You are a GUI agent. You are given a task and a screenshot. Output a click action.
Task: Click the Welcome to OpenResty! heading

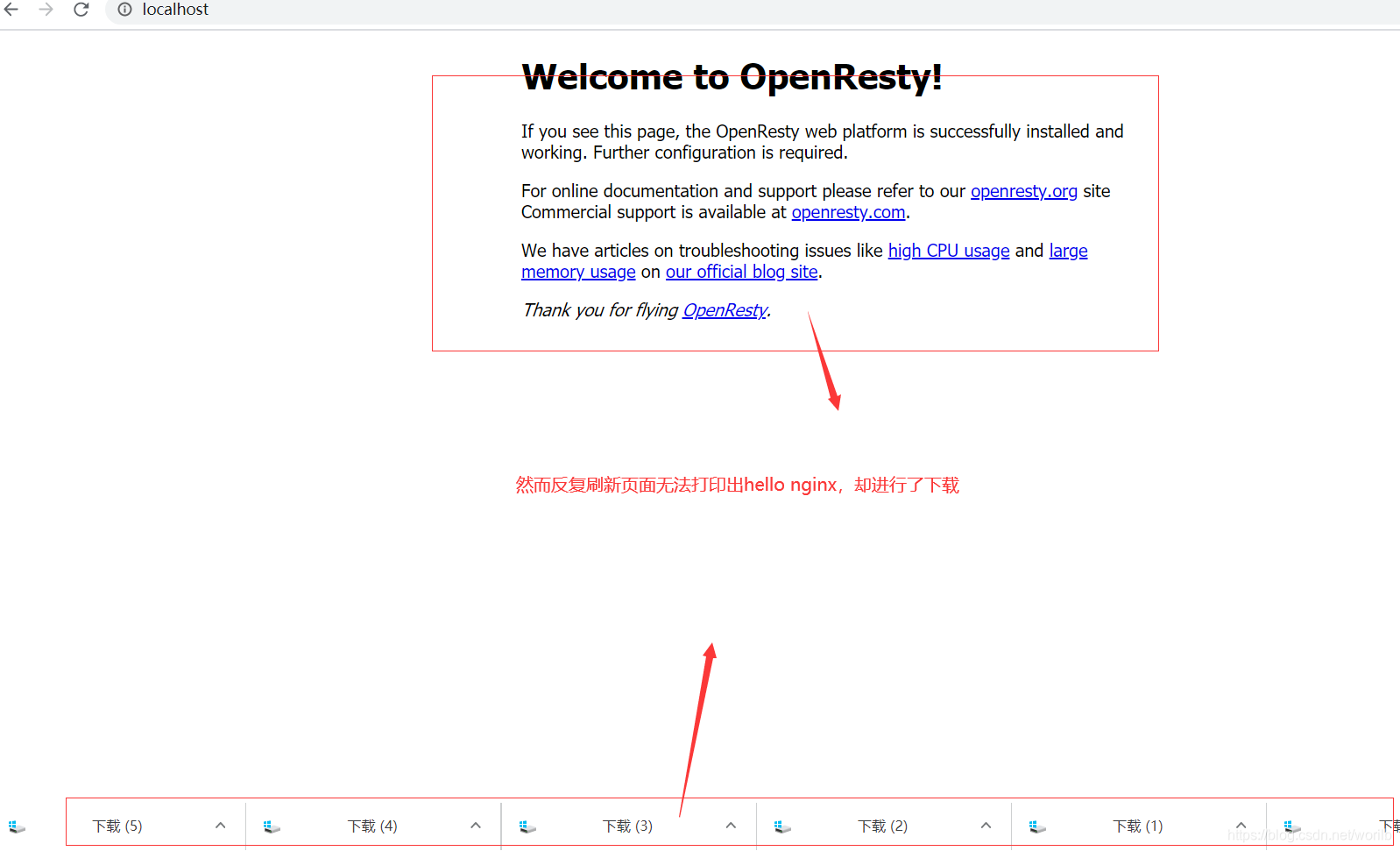coord(732,77)
